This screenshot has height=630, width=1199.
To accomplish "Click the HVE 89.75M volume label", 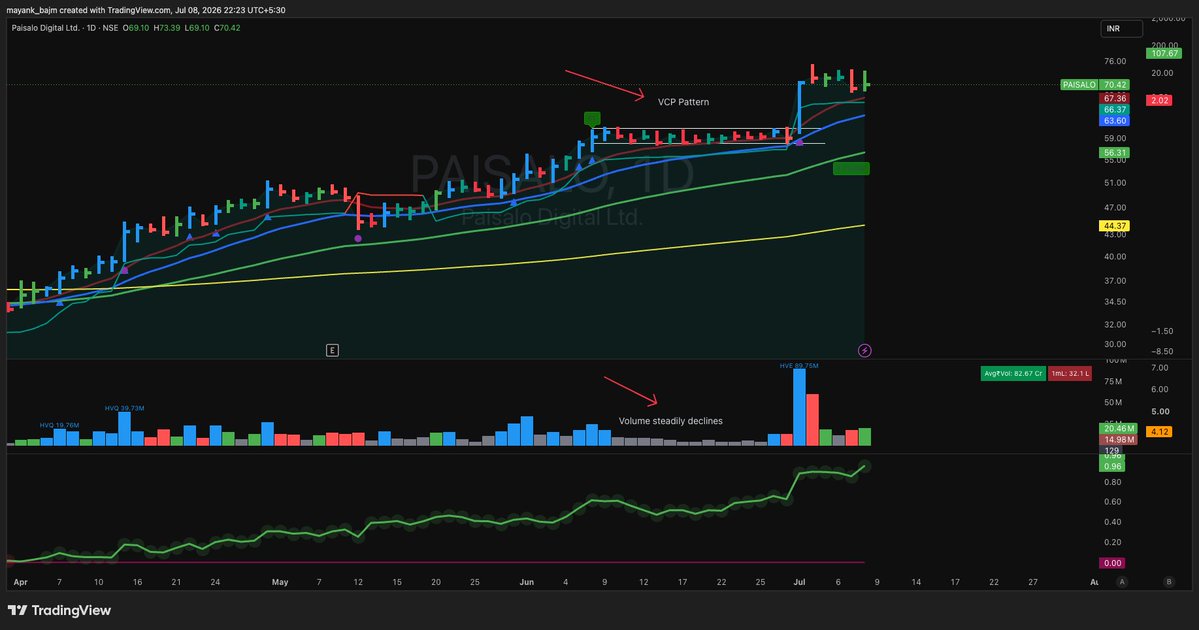I will click(x=799, y=365).
